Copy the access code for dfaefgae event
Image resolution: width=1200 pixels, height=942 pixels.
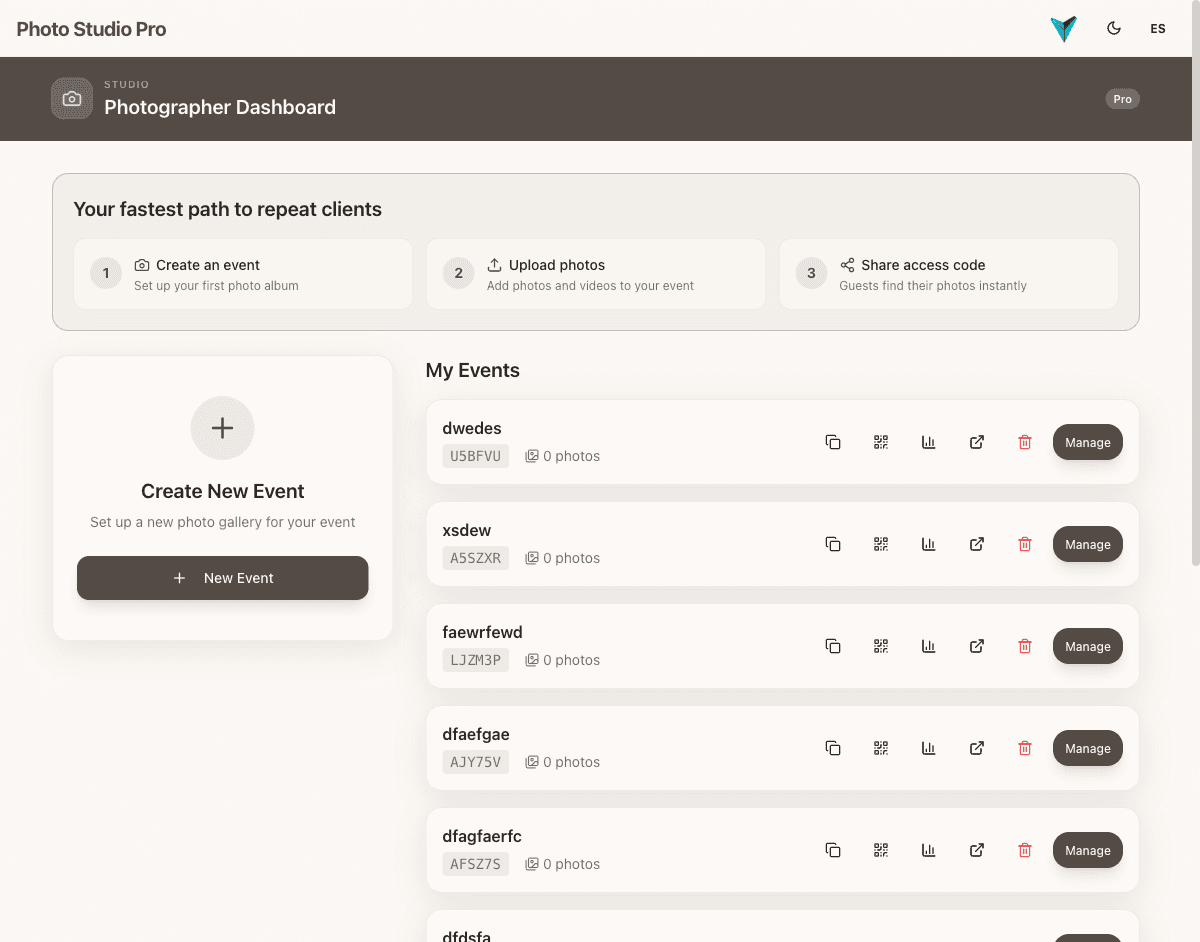[833, 748]
